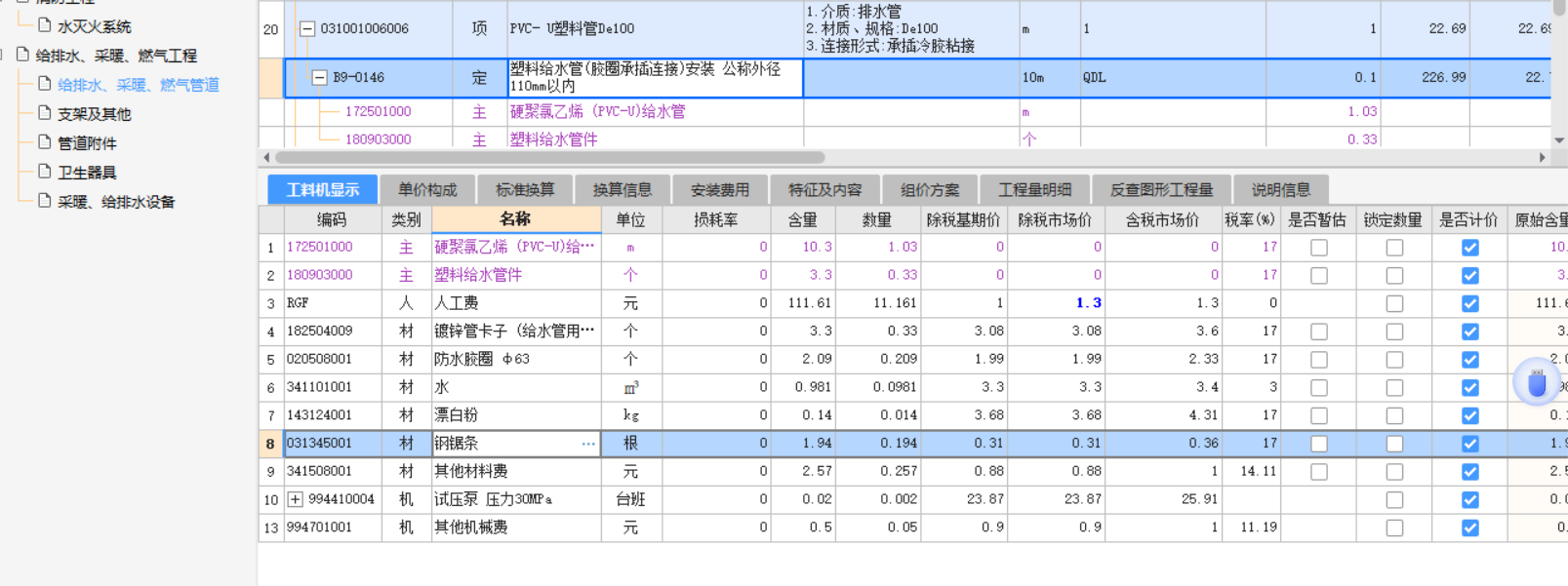1568x586 pixels.
Task: Open the ellipsis button in the 钢锯条 name cell
Action: coord(588,444)
